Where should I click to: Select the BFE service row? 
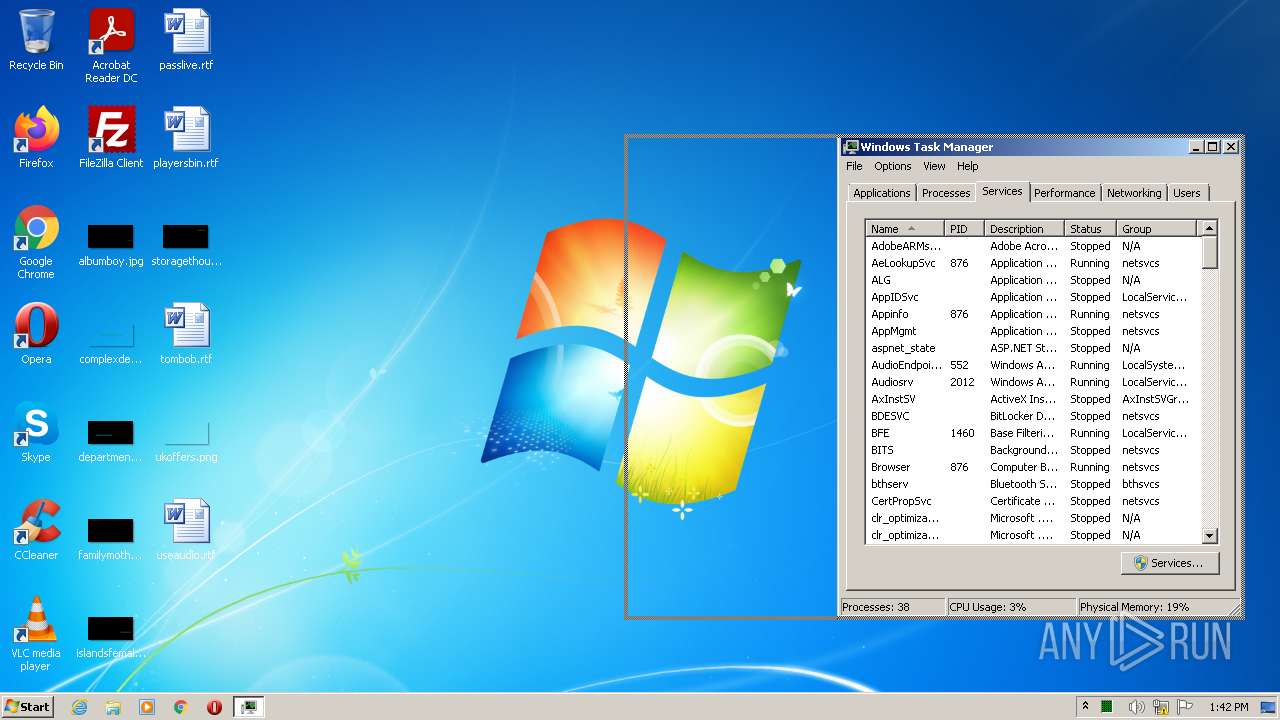1033,433
